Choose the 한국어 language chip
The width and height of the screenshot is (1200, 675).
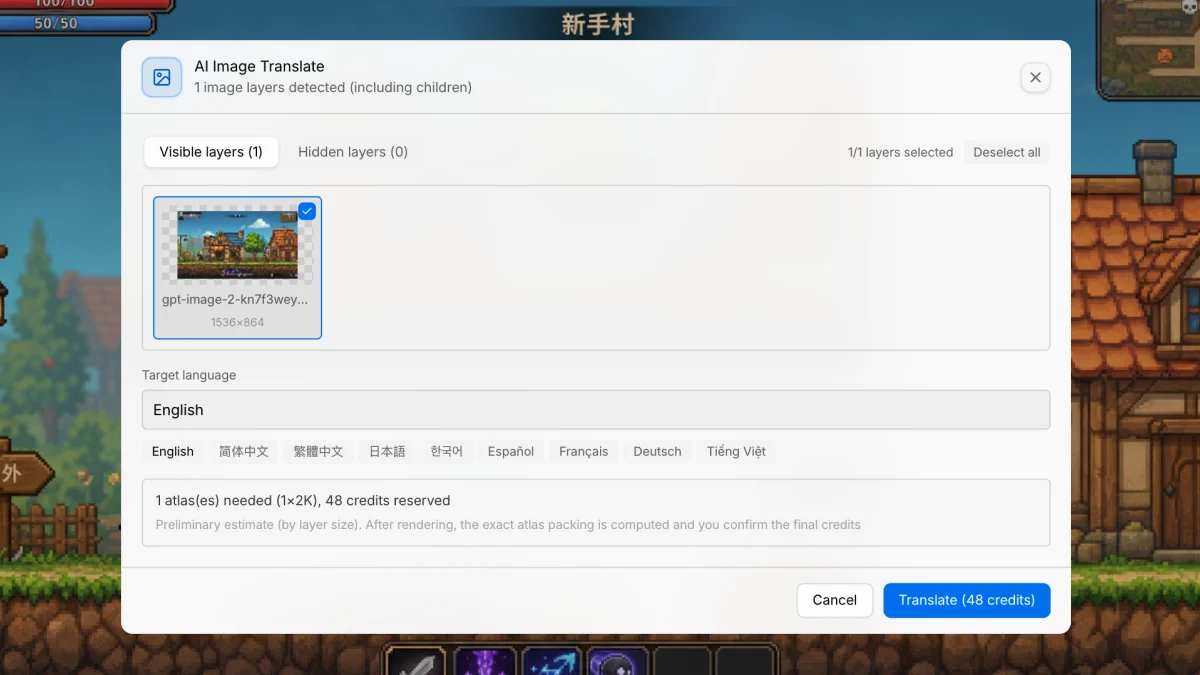(x=447, y=451)
